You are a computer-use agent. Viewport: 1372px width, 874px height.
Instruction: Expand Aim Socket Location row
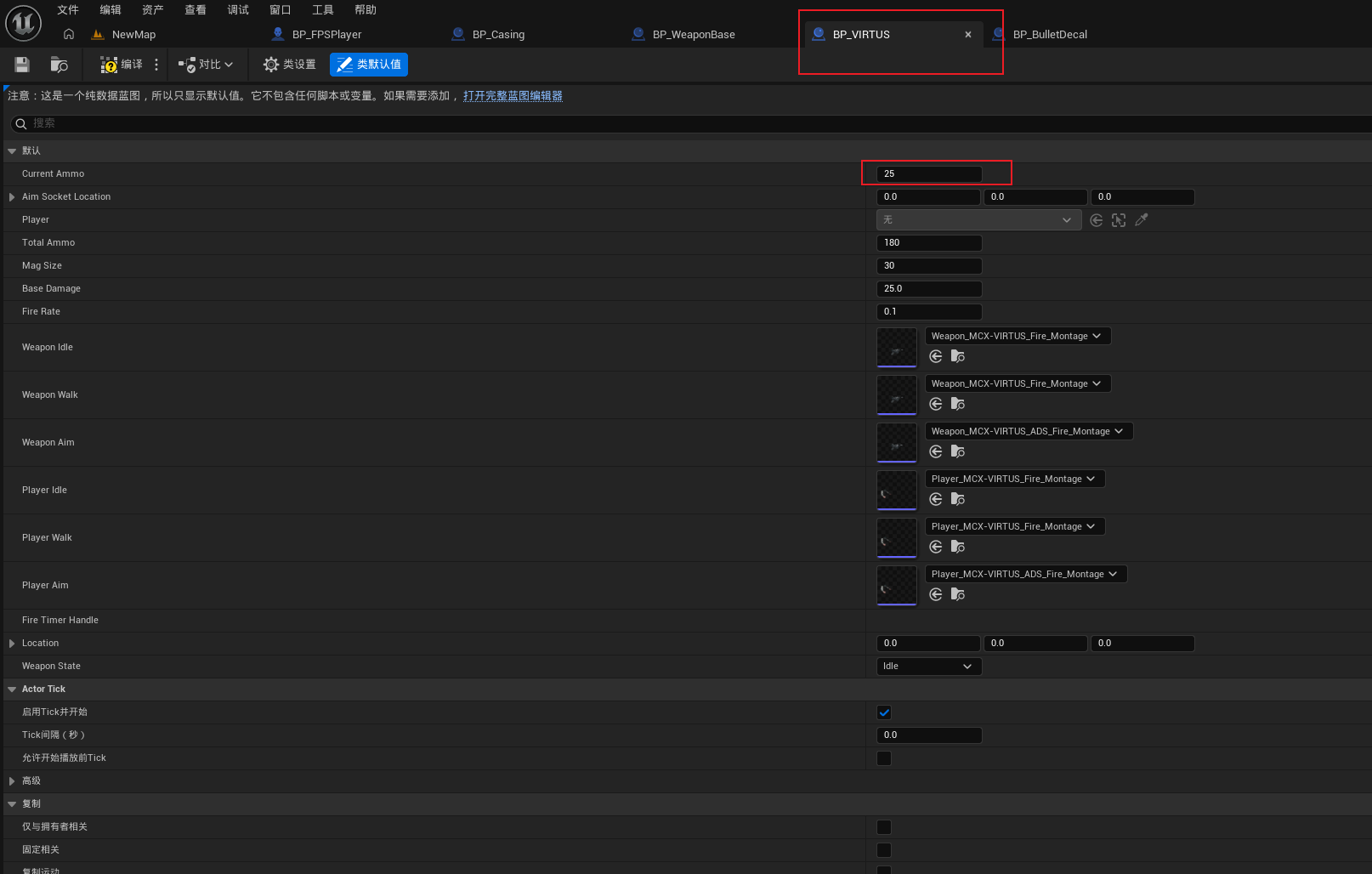coord(12,197)
